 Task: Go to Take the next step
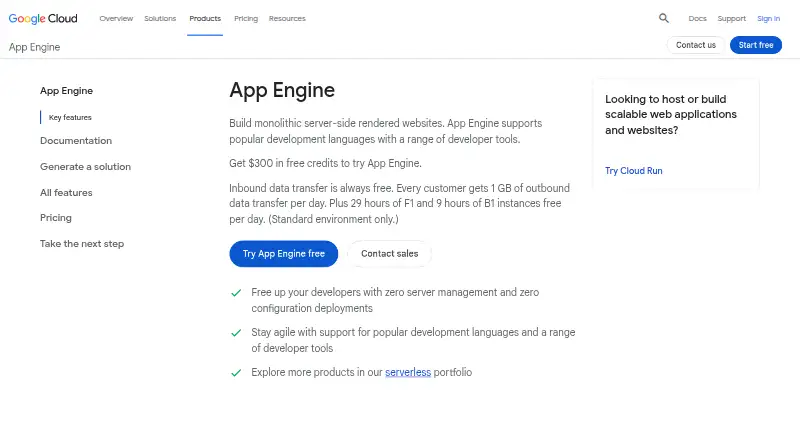(82, 243)
